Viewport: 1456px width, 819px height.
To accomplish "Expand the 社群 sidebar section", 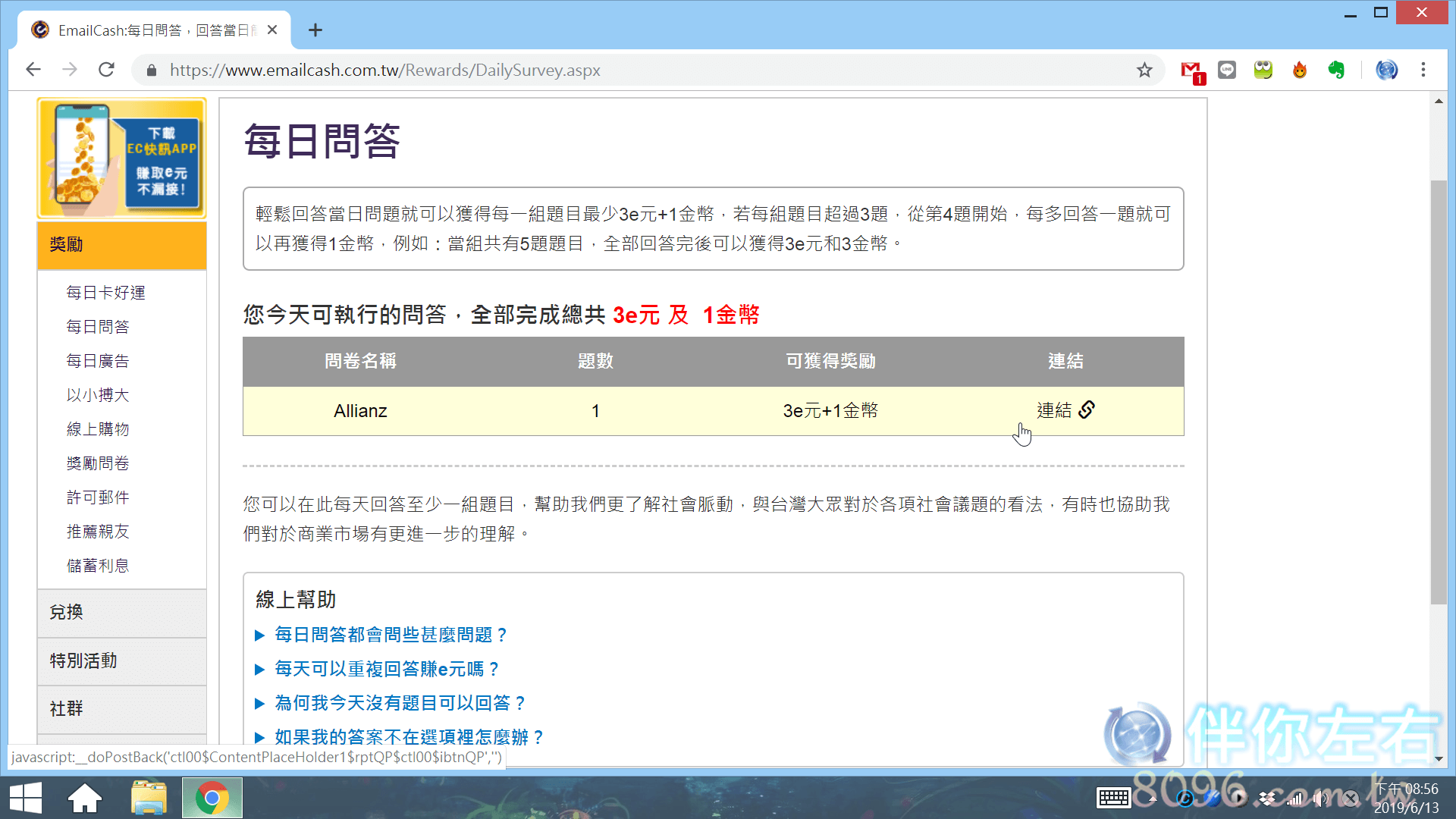I will [122, 709].
